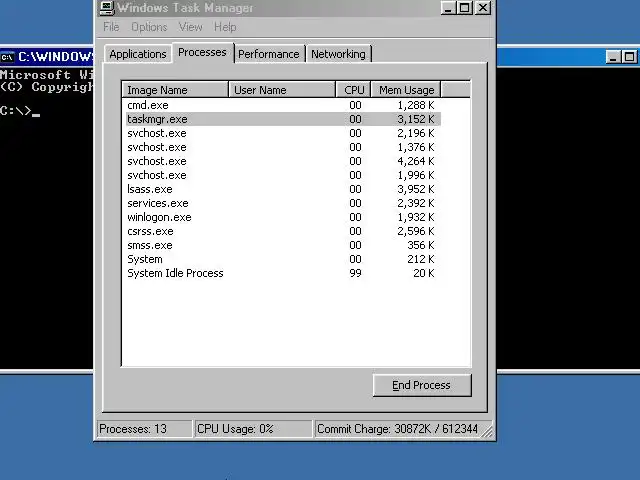Maximize the command prompt window

point(629,57)
